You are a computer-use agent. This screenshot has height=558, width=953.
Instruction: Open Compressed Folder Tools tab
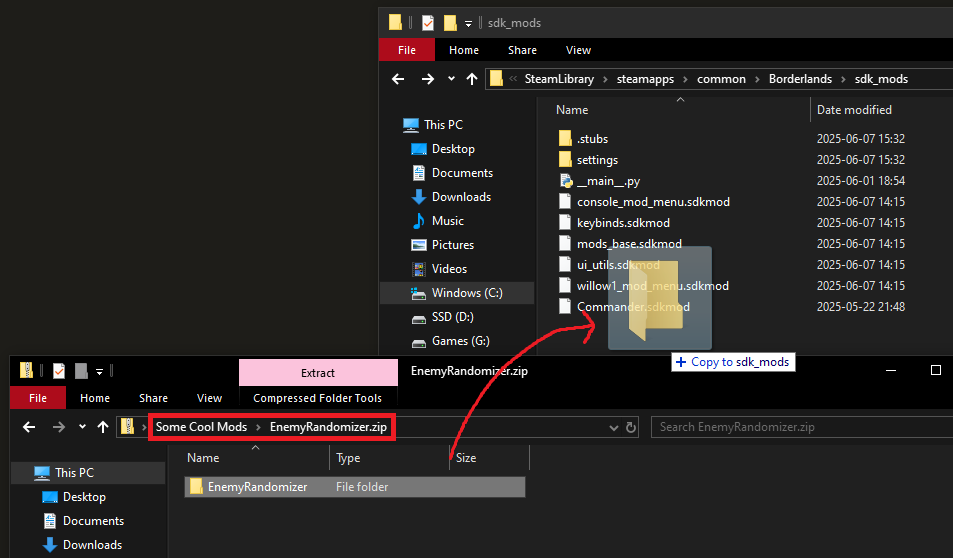pos(317,398)
